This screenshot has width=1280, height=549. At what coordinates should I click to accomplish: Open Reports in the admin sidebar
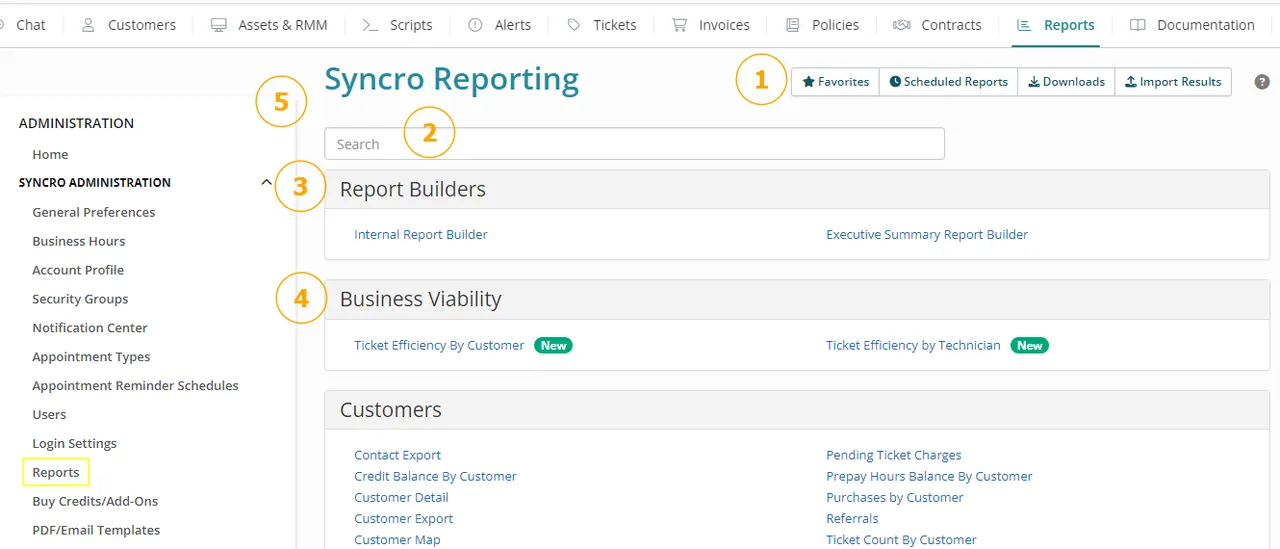(x=56, y=472)
